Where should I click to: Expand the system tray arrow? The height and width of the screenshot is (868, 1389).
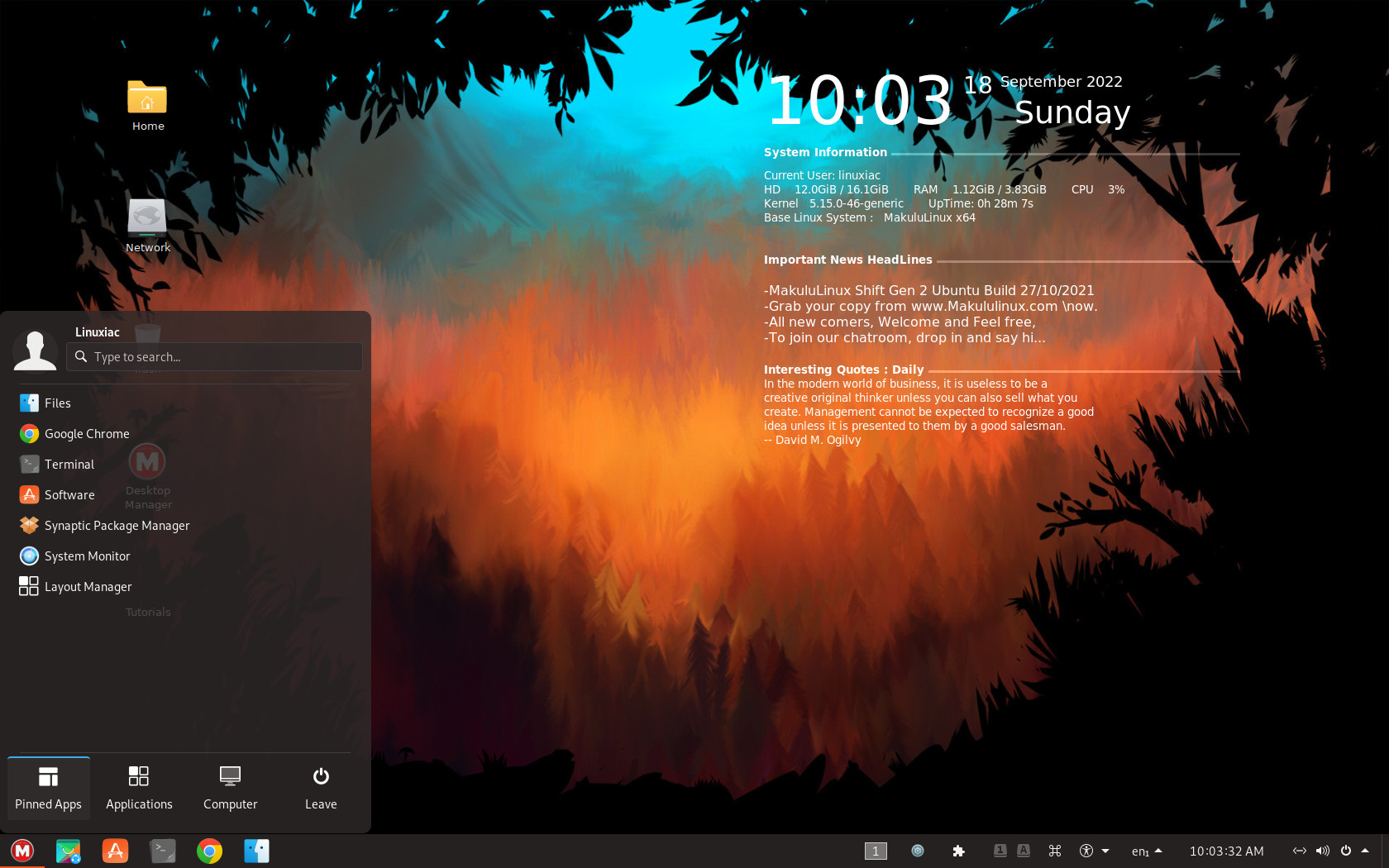pos(1365,850)
